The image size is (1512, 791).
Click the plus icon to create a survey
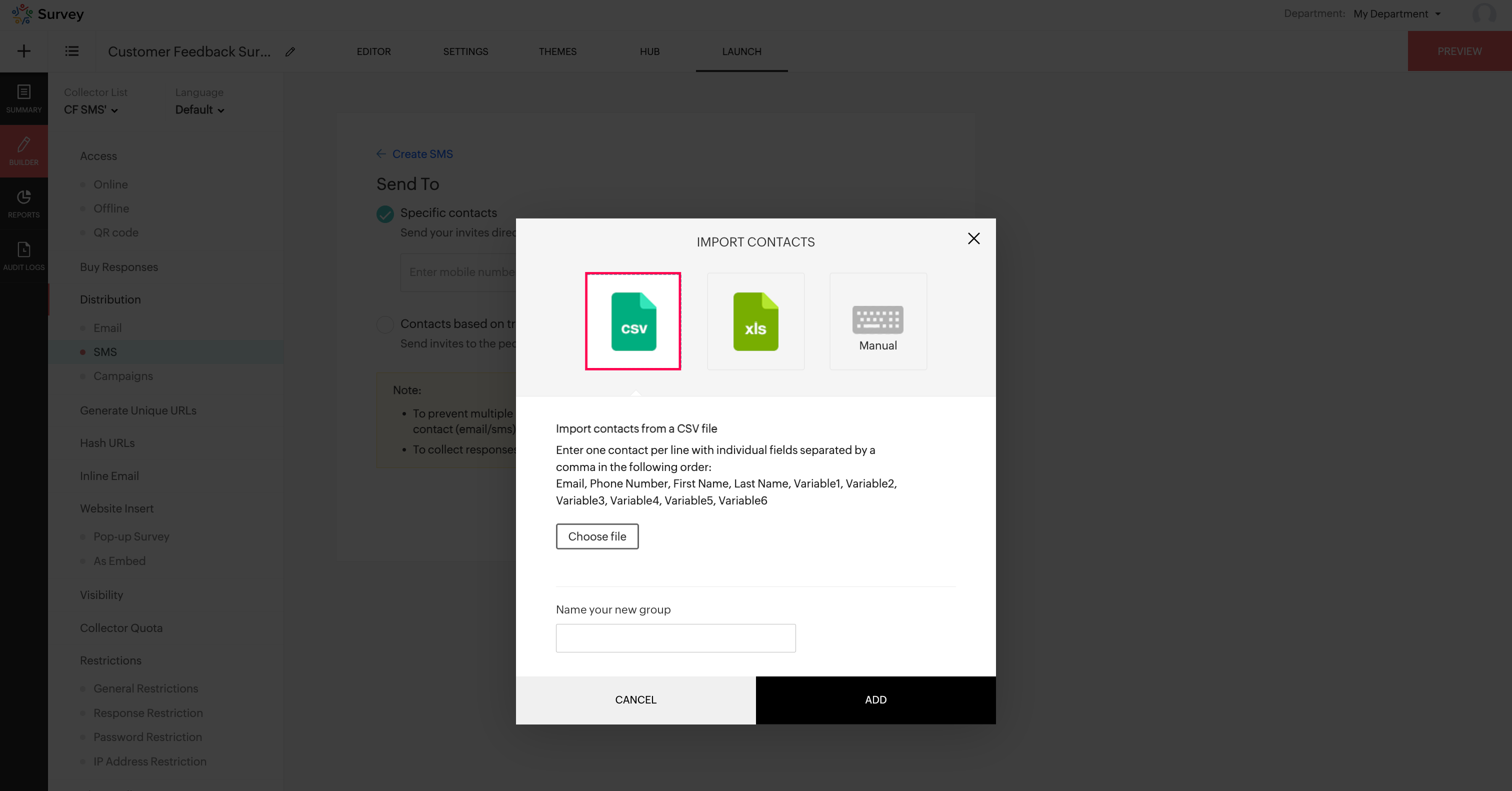[24, 51]
